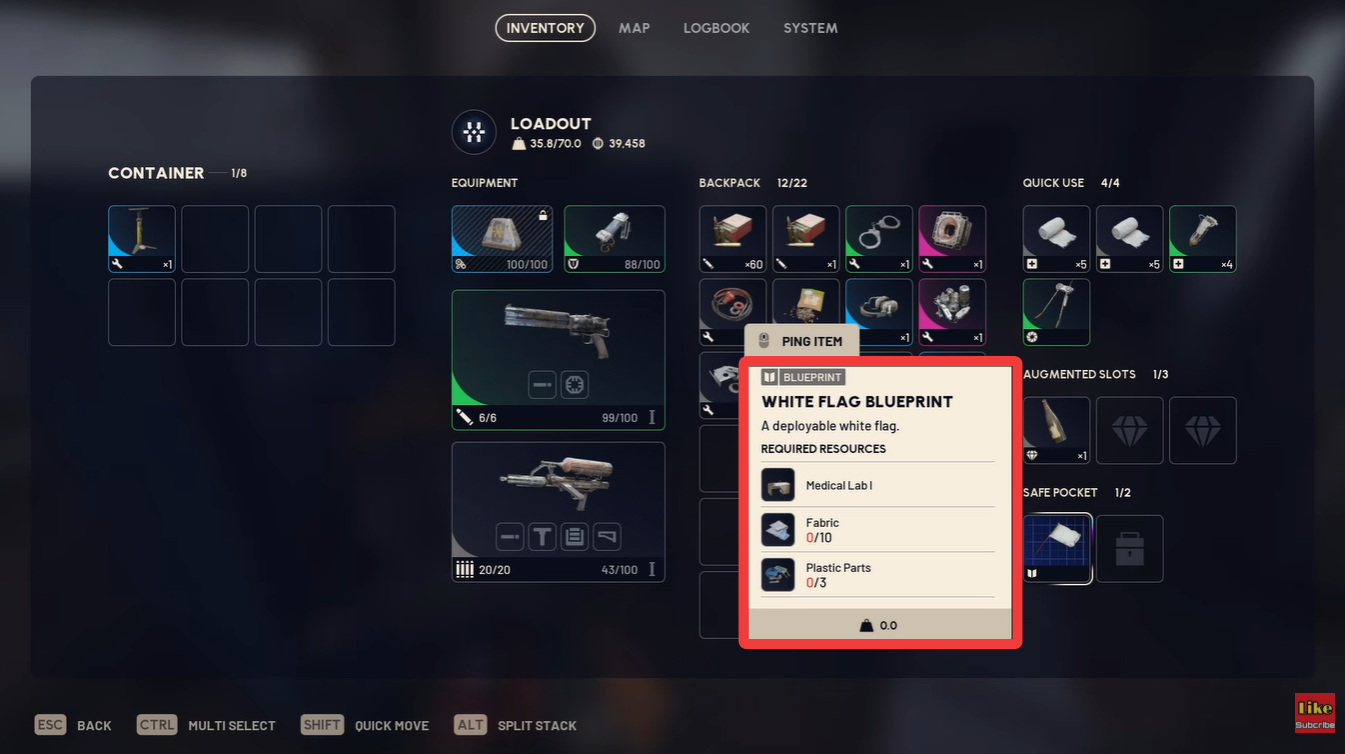Click the revolver weapon slot
Image resolution: width=1345 pixels, height=754 pixels.
click(x=558, y=360)
